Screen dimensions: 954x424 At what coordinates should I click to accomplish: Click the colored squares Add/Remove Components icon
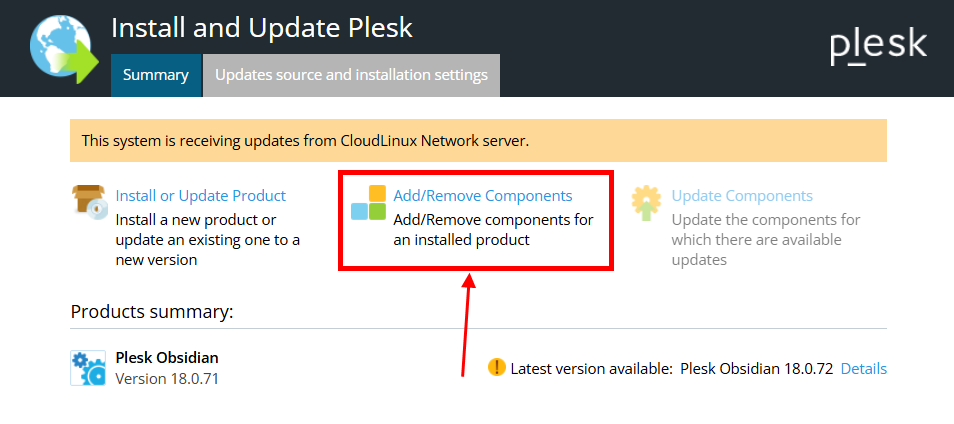pyautogui.click(x=369, y=203)
